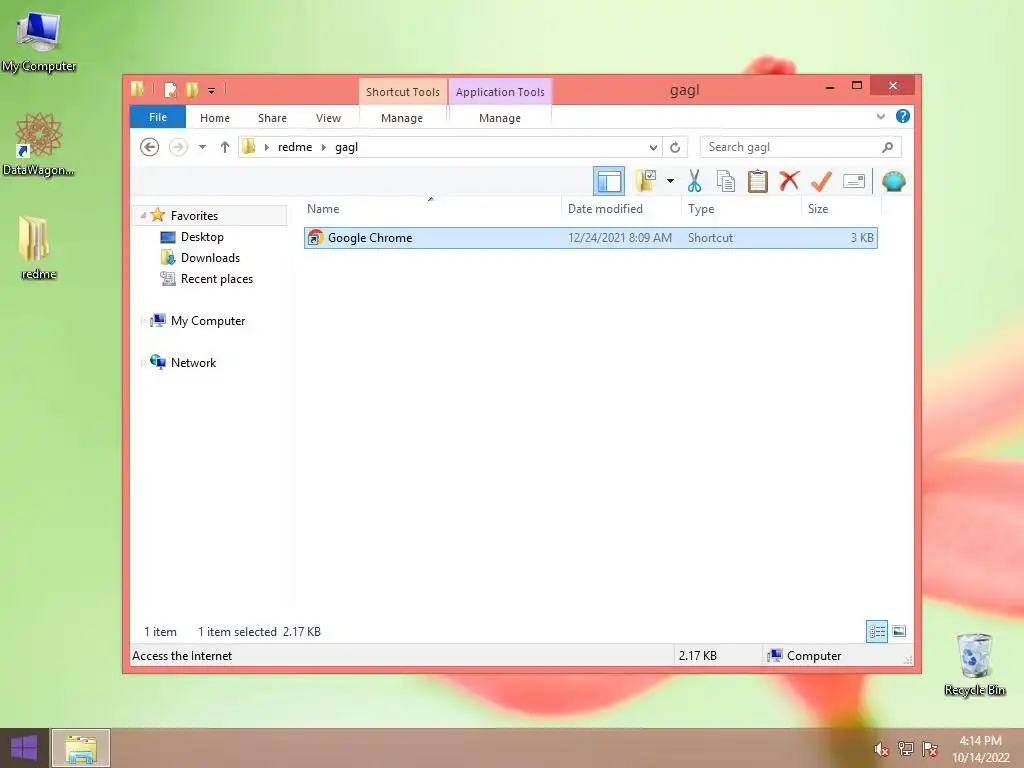Open the window system menu folder icon
1024x768 pixels.
click(137, 89)
